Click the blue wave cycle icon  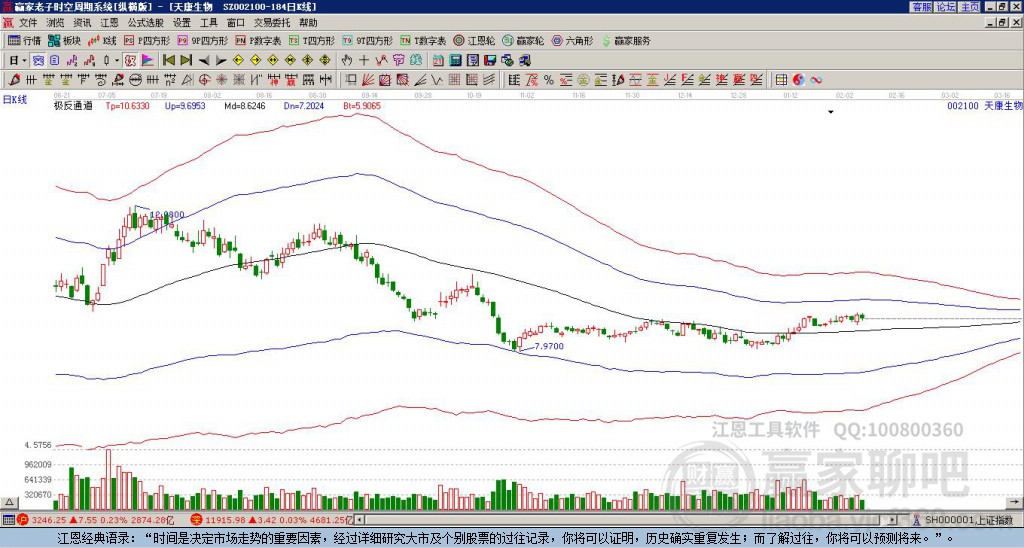816,80
